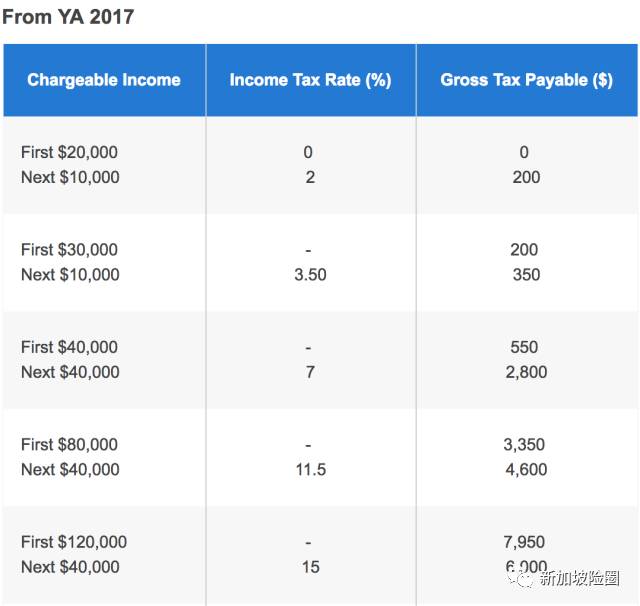This screenshot has width=640, height=606.
Task: Click the 2,800 gross tax value
Action: (526, 372)
